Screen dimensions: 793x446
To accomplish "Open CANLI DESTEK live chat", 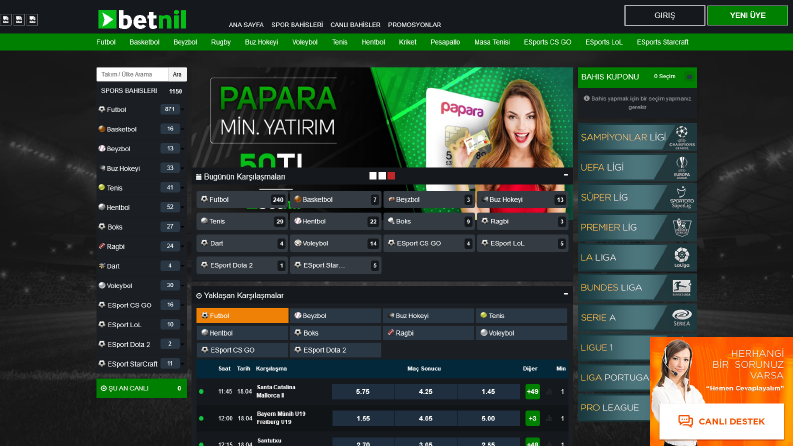I will pos(721,421).
